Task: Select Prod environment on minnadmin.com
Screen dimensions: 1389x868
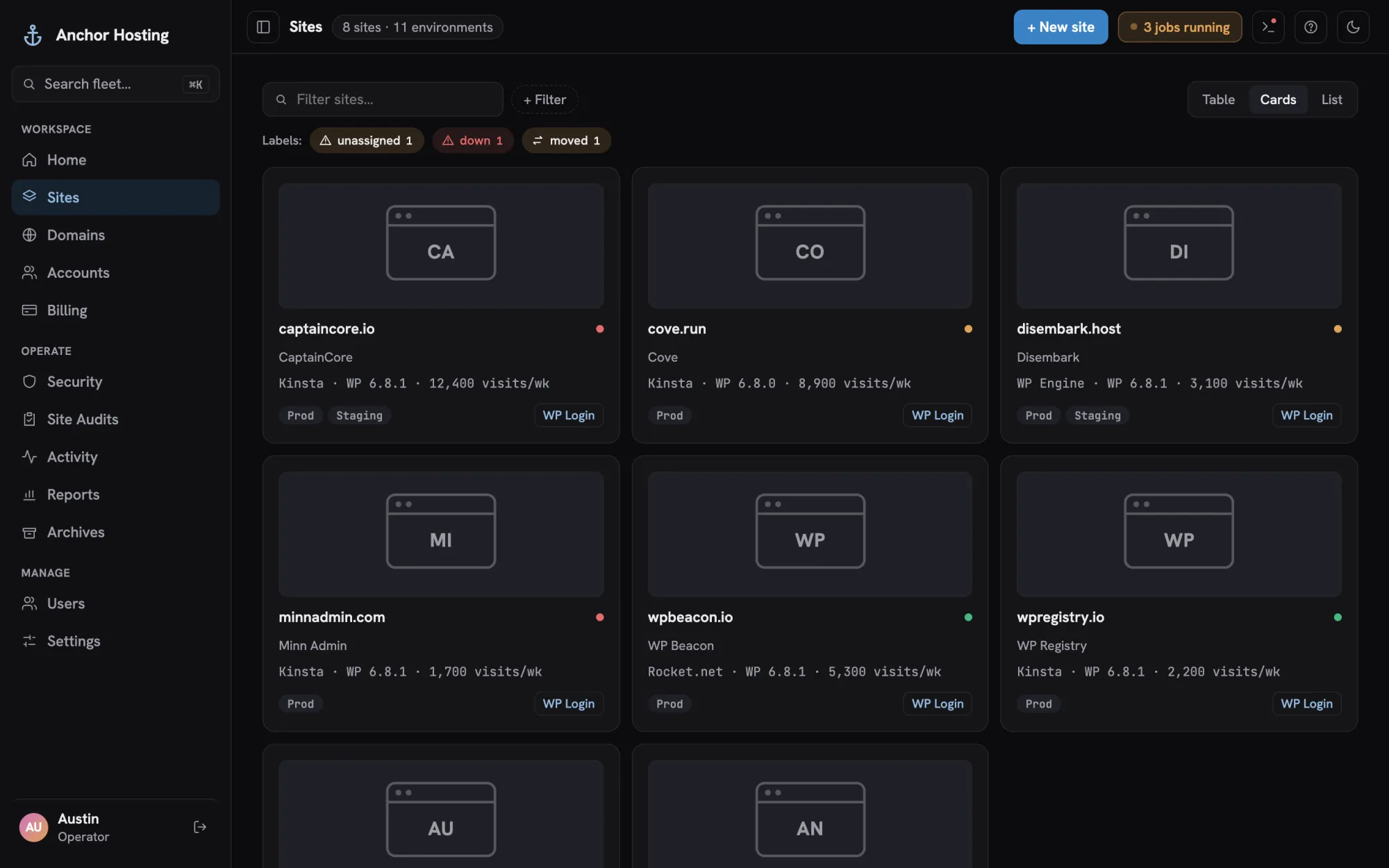Action: [301, 703]
